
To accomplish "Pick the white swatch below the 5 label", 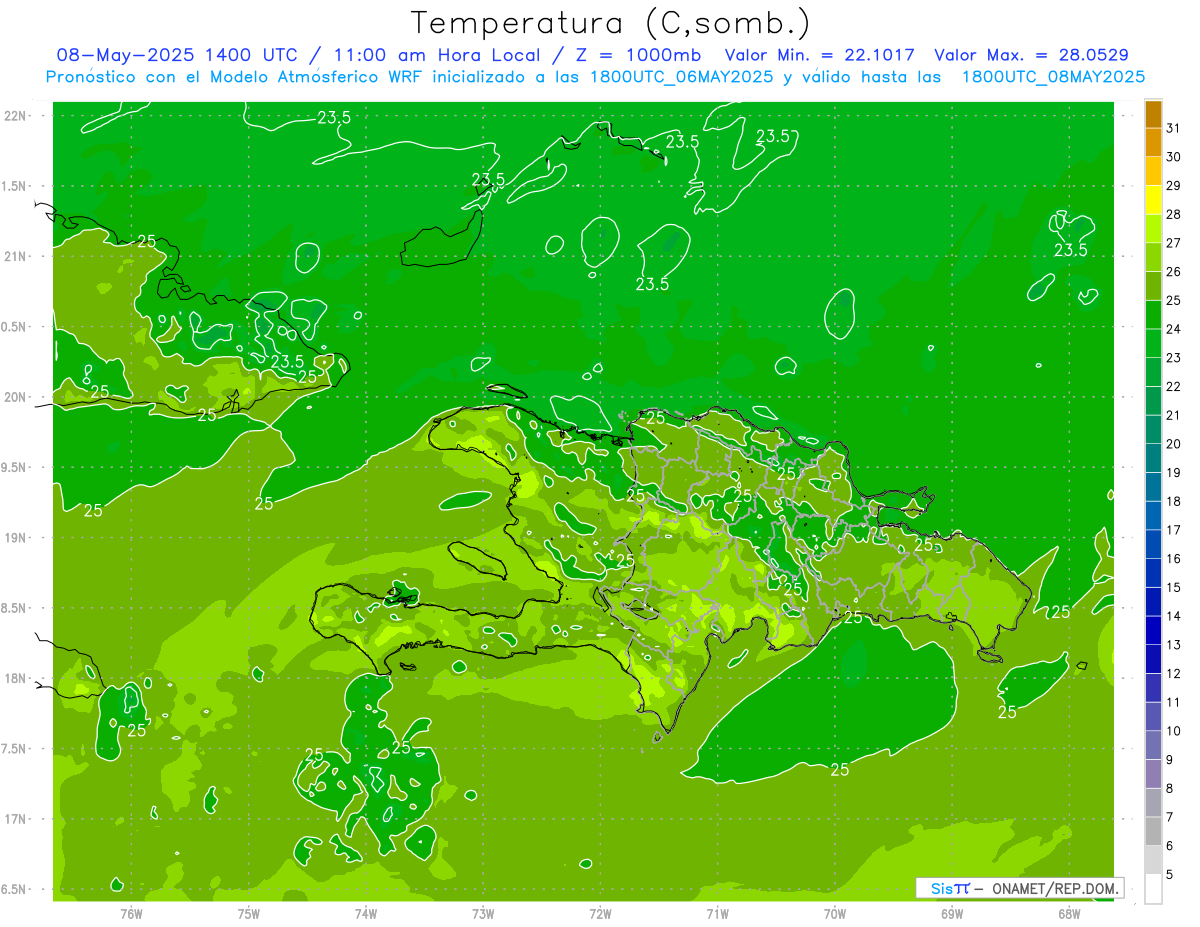I will point(1153,888).
